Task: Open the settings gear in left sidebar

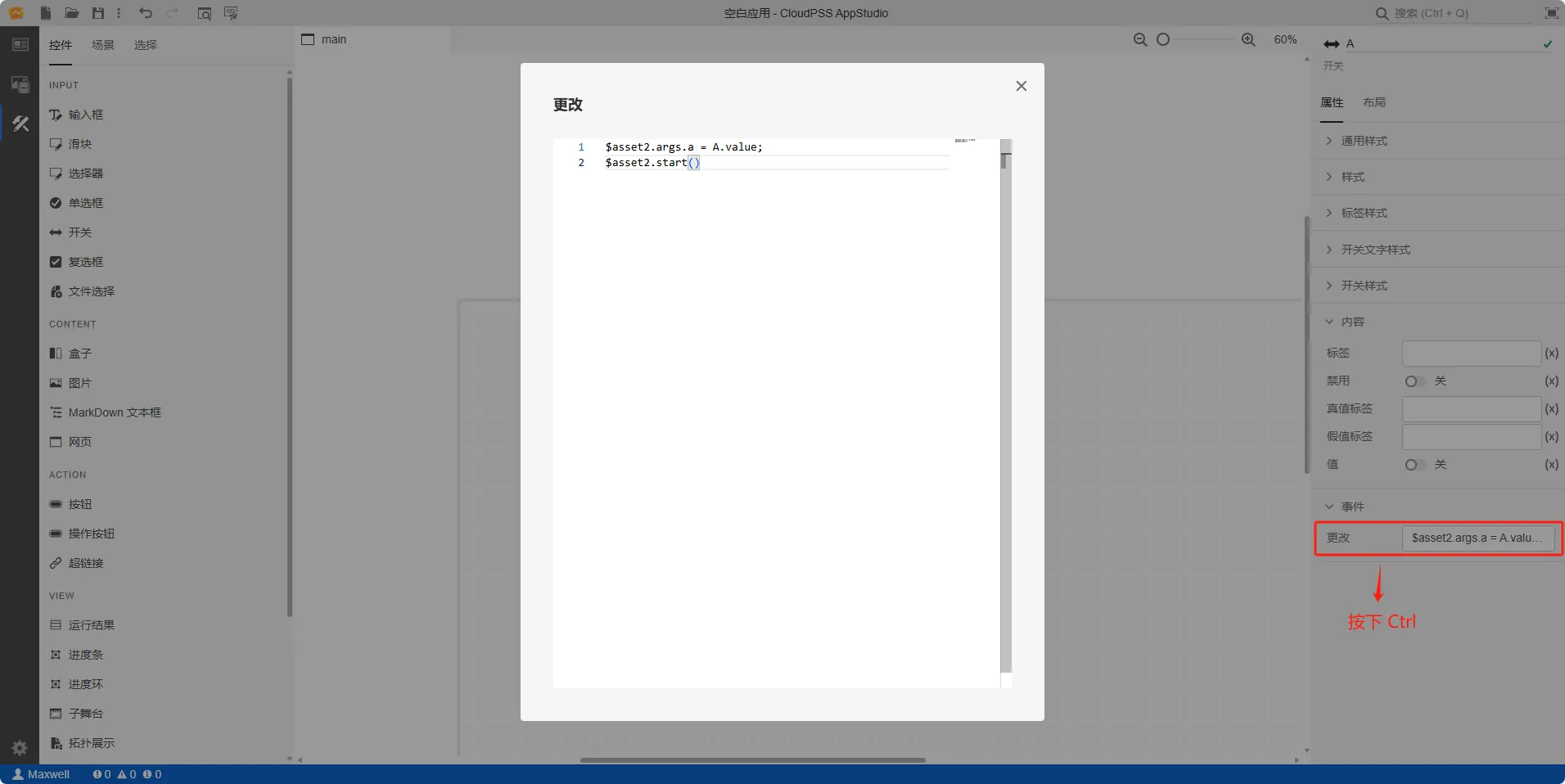Action: tap(20, 747)
